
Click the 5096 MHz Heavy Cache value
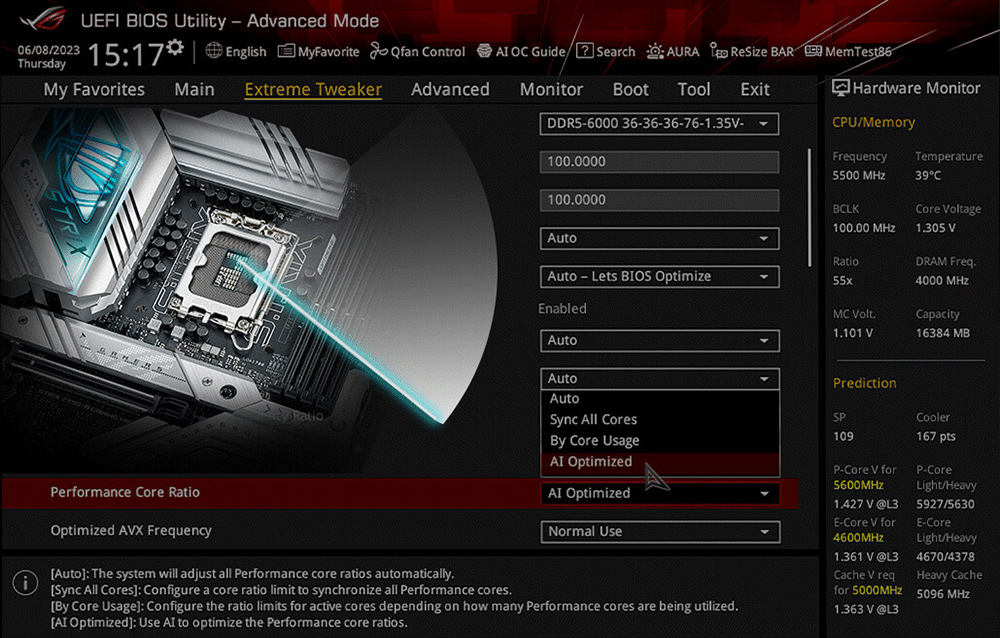(x=943, y=595)
